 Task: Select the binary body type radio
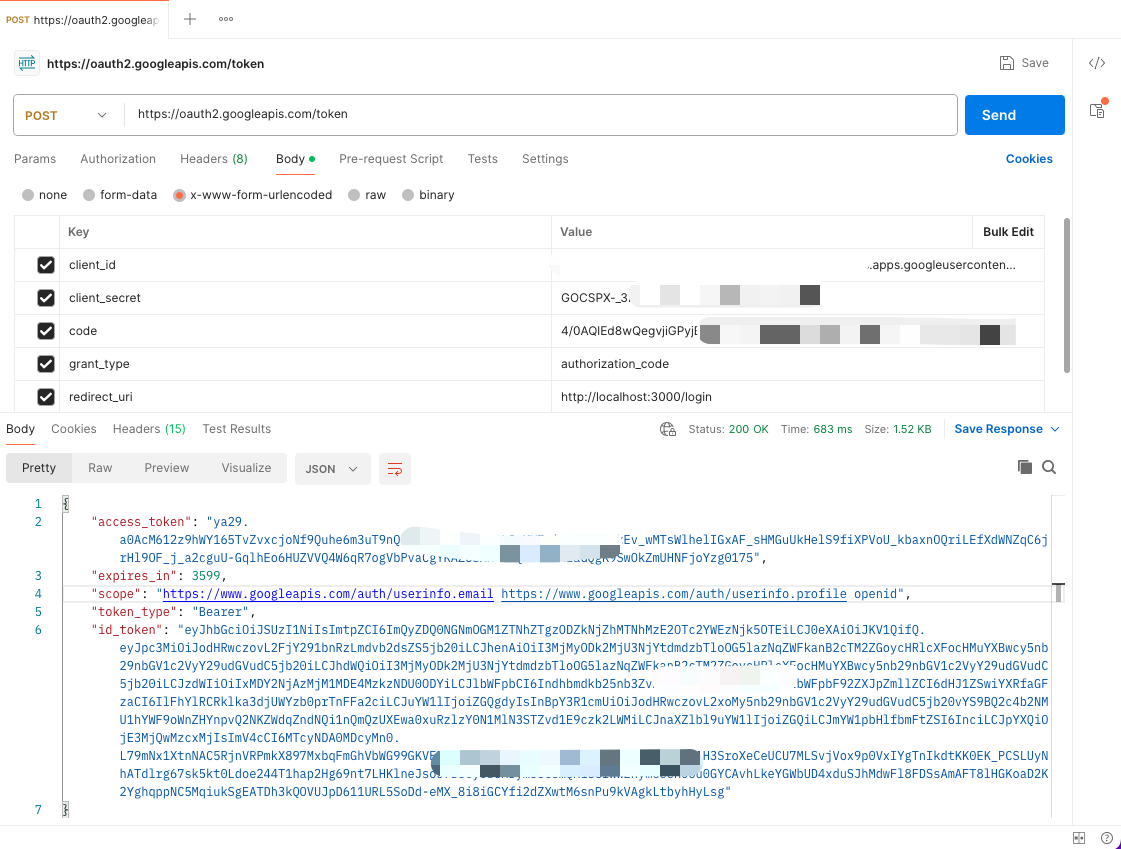pos(408,195)
